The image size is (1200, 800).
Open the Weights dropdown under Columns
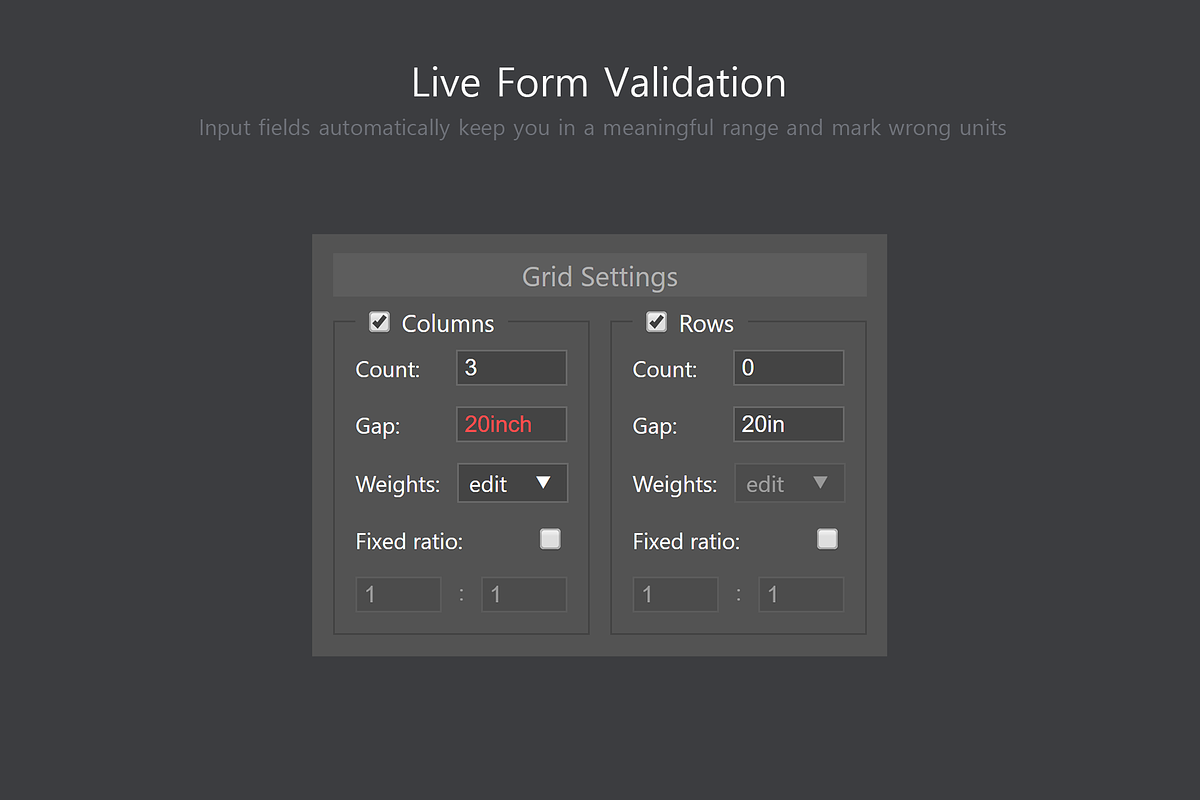tap(512, 482)
